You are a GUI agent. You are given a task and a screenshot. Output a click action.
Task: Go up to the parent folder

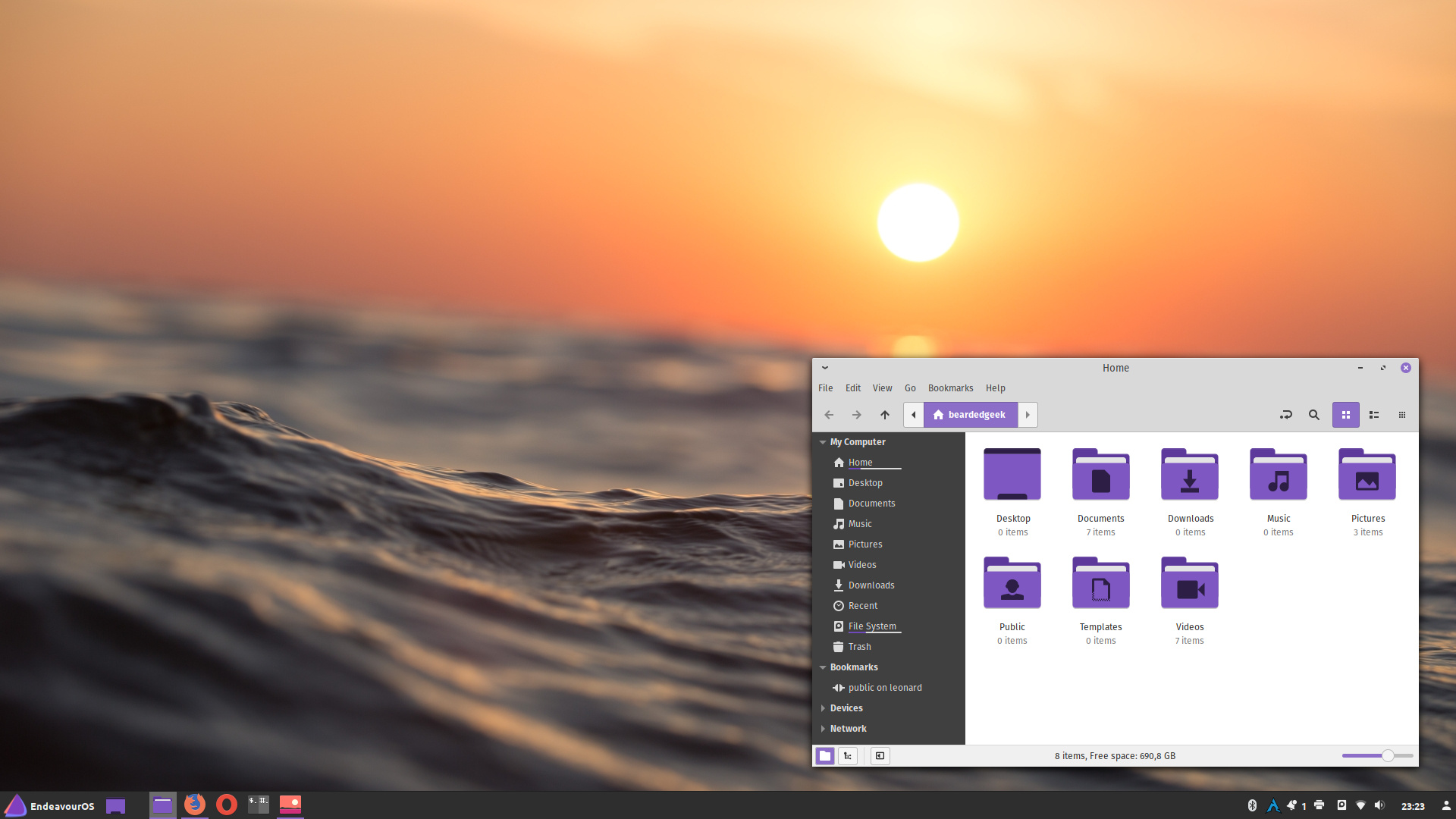pyautogui.click(x=884, y=415)
